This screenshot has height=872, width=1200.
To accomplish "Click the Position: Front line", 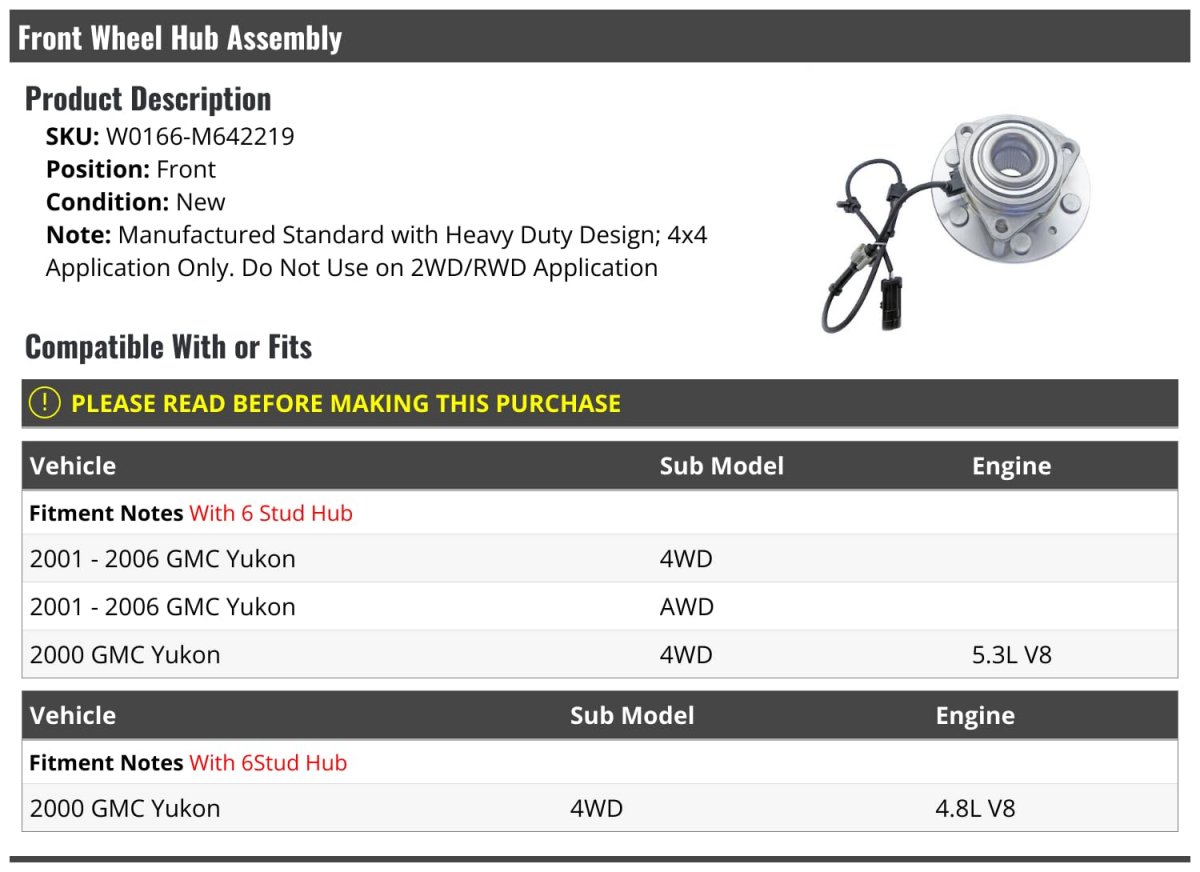I will tap(131, 169).
